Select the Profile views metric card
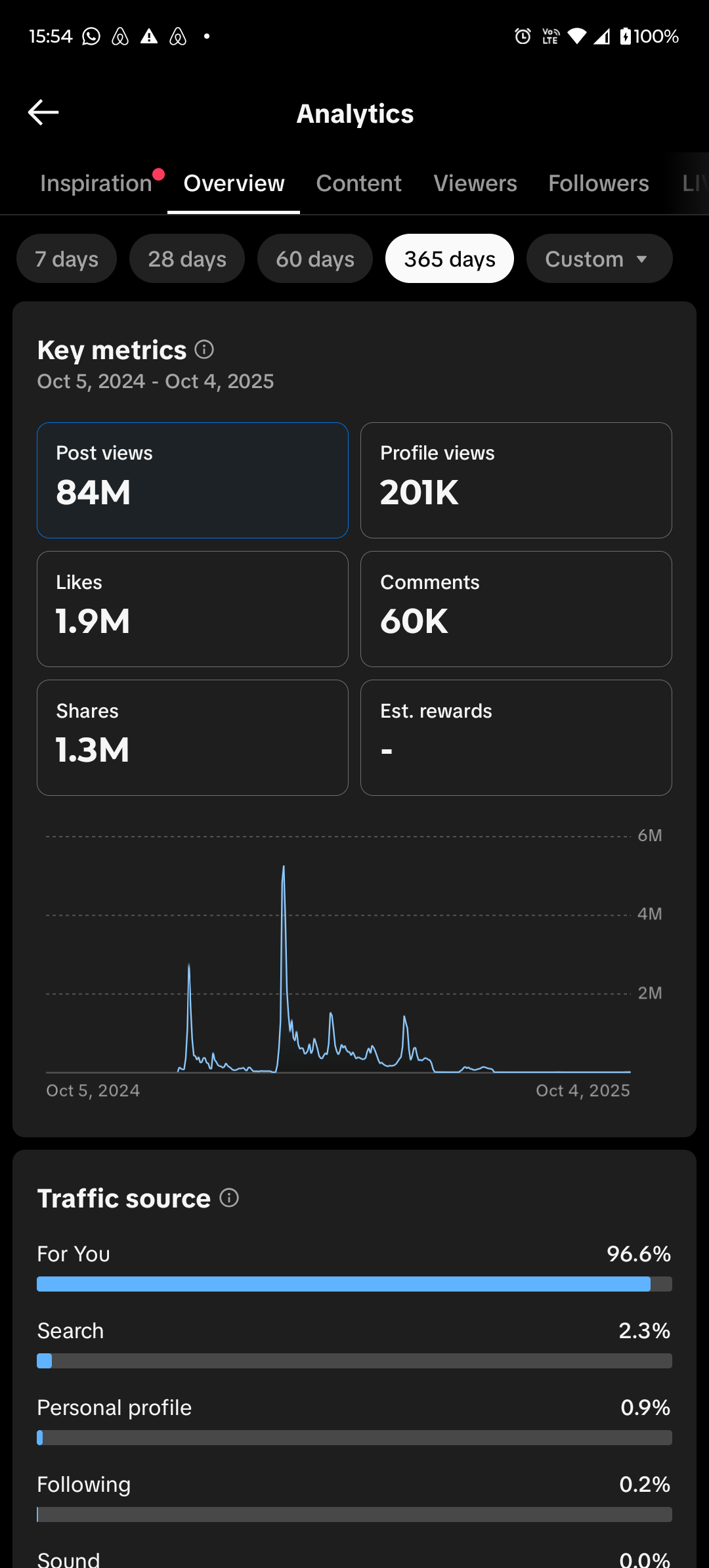Viewport: 709px width, 1568px height. click(x=516, y=480)
